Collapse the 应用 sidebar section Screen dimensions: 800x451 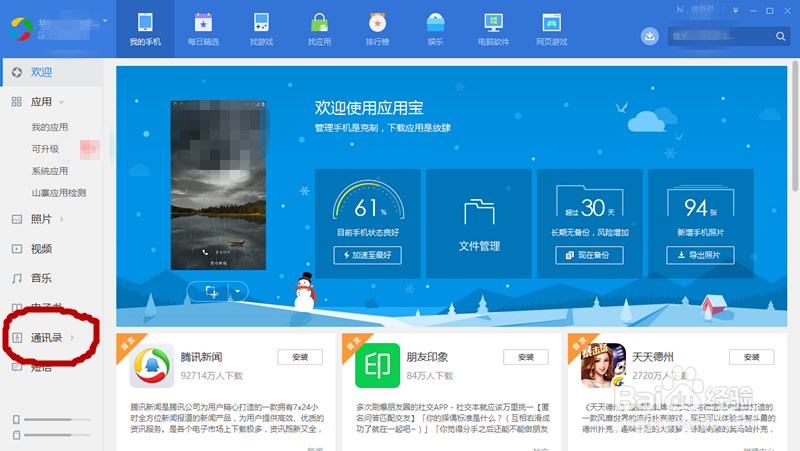pos(62,102)
